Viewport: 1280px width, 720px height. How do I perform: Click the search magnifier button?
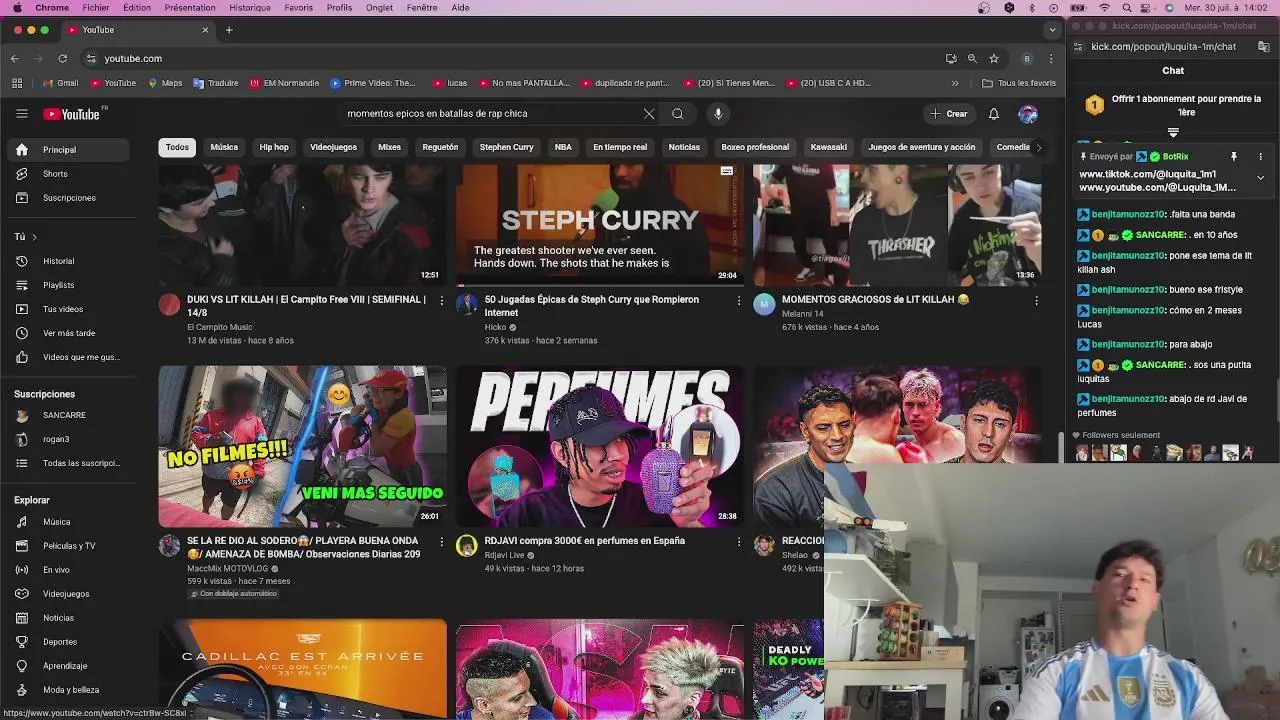(x=677, y=114)
